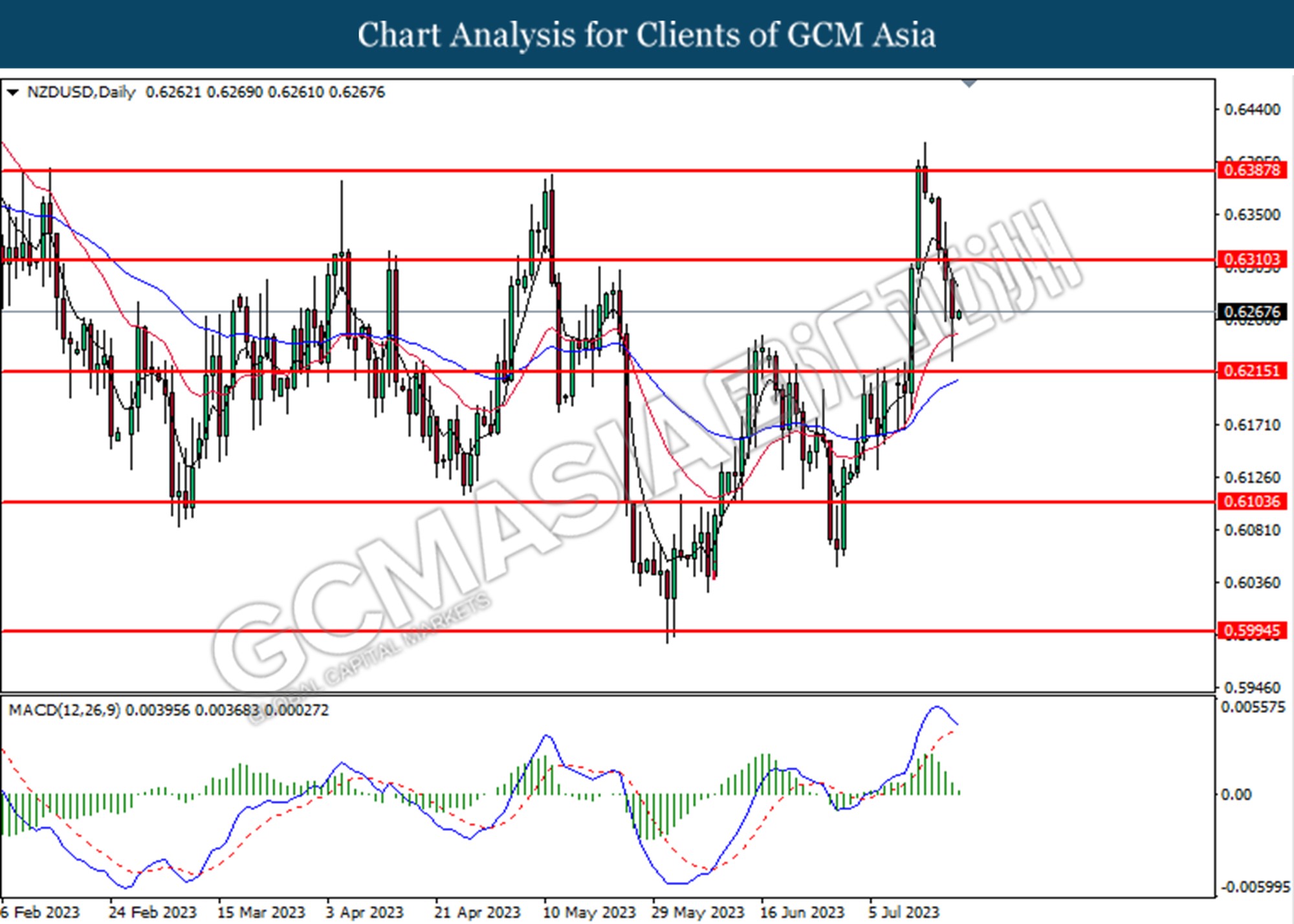
Task: Select the 29 May 2023 date label
Action: point(697,912)
